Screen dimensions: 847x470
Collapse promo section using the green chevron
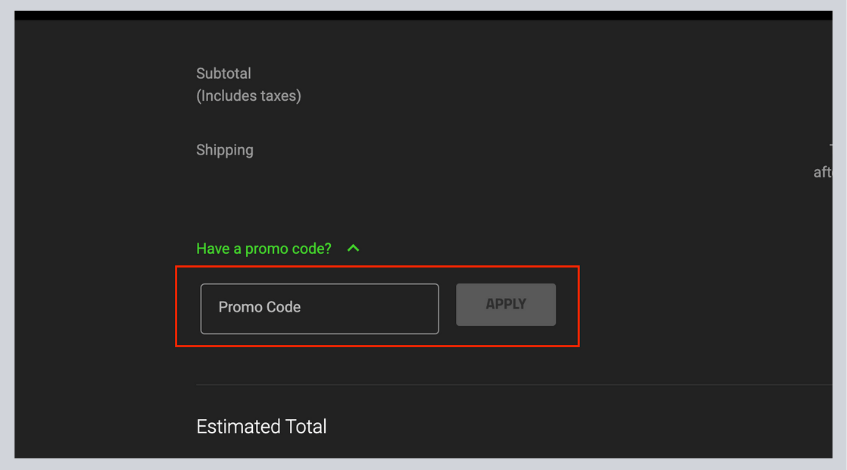[x=353, y=249]
